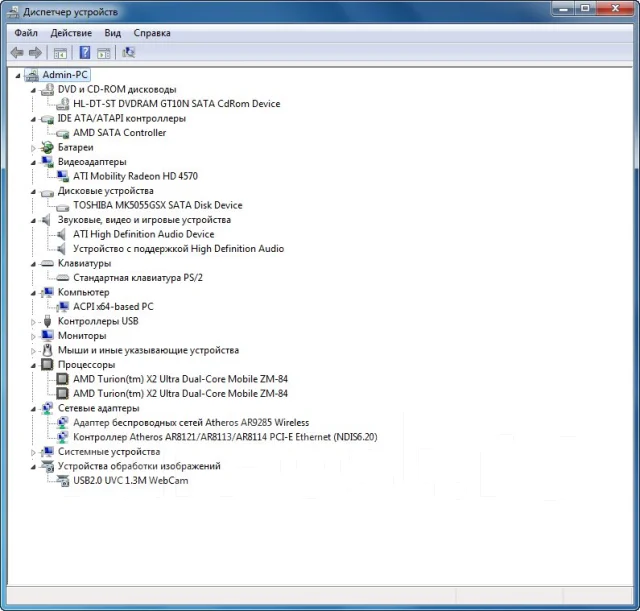Screen dimensions: 640x611
Task: Click the USB2.0 UVC WebCam icon
Action: point(63,481)
